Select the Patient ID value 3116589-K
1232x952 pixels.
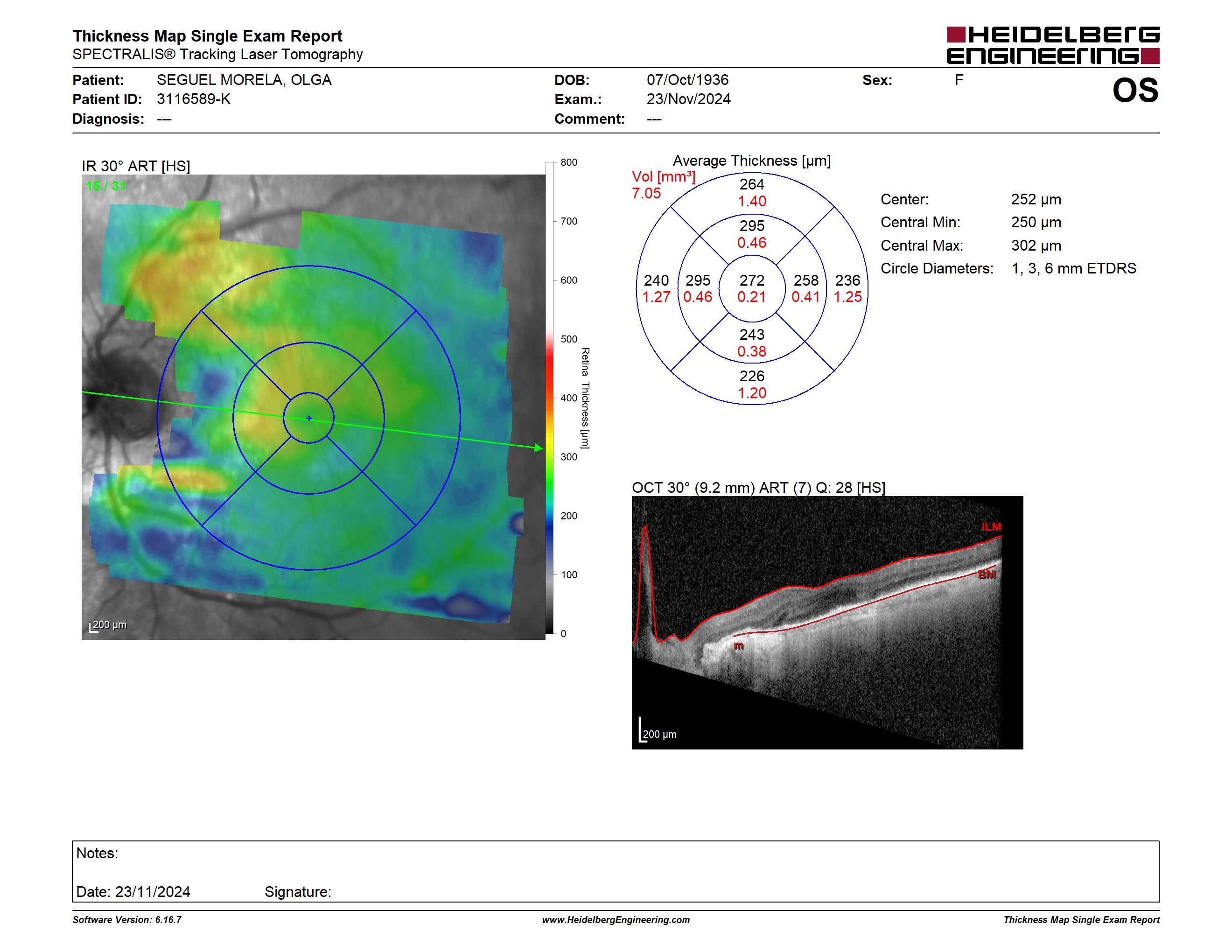[194, 99]
